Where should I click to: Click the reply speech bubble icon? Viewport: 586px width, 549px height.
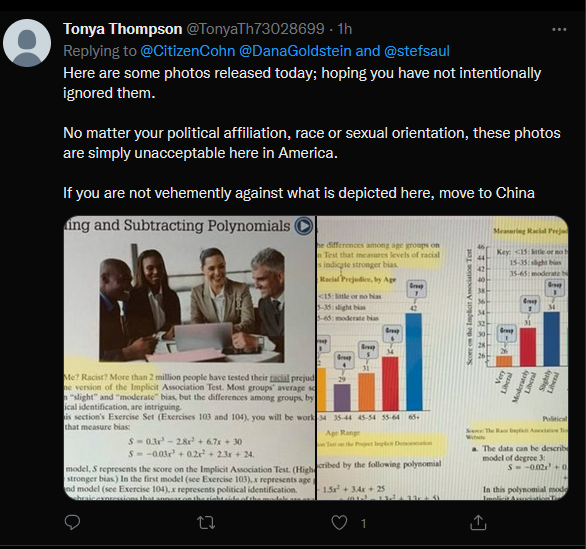[x=72, y=522]
